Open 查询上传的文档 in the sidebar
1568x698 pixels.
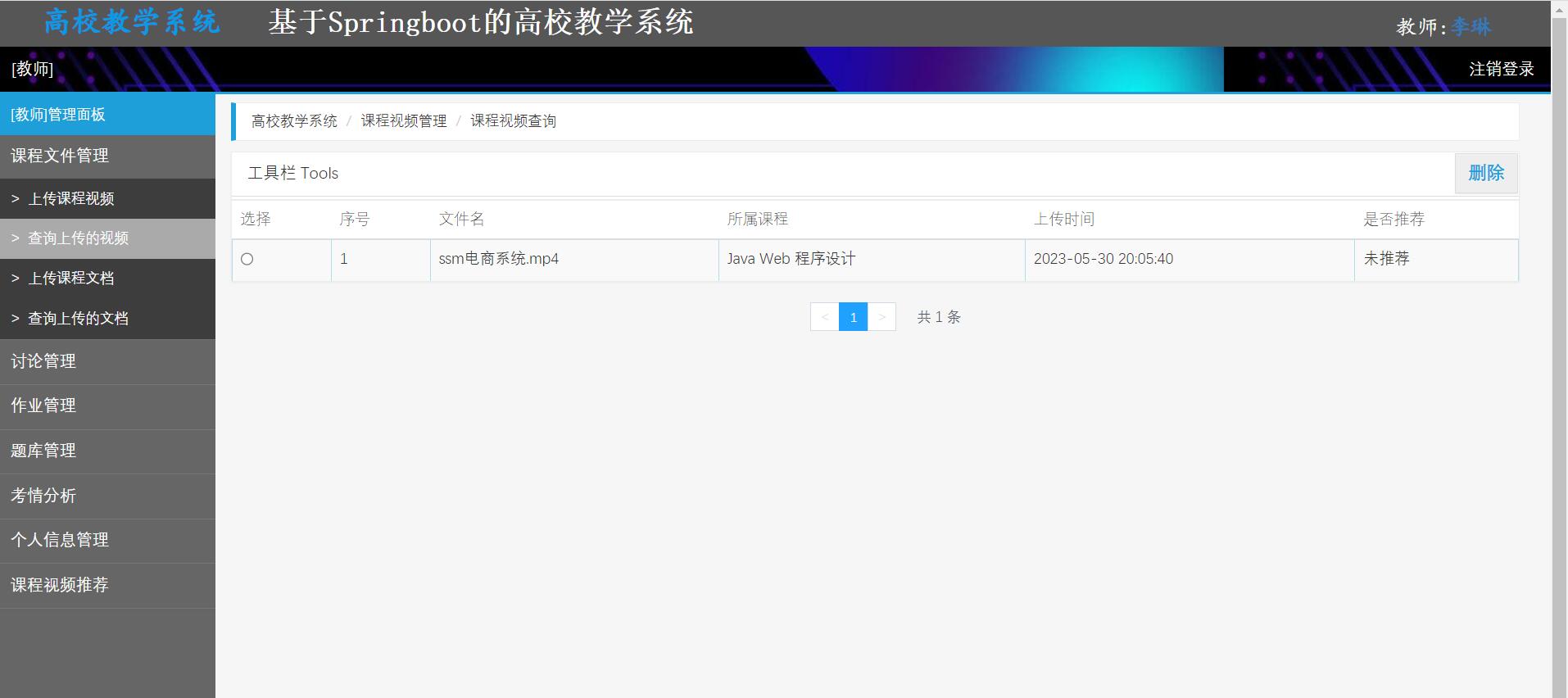click(x=107, y=319)
